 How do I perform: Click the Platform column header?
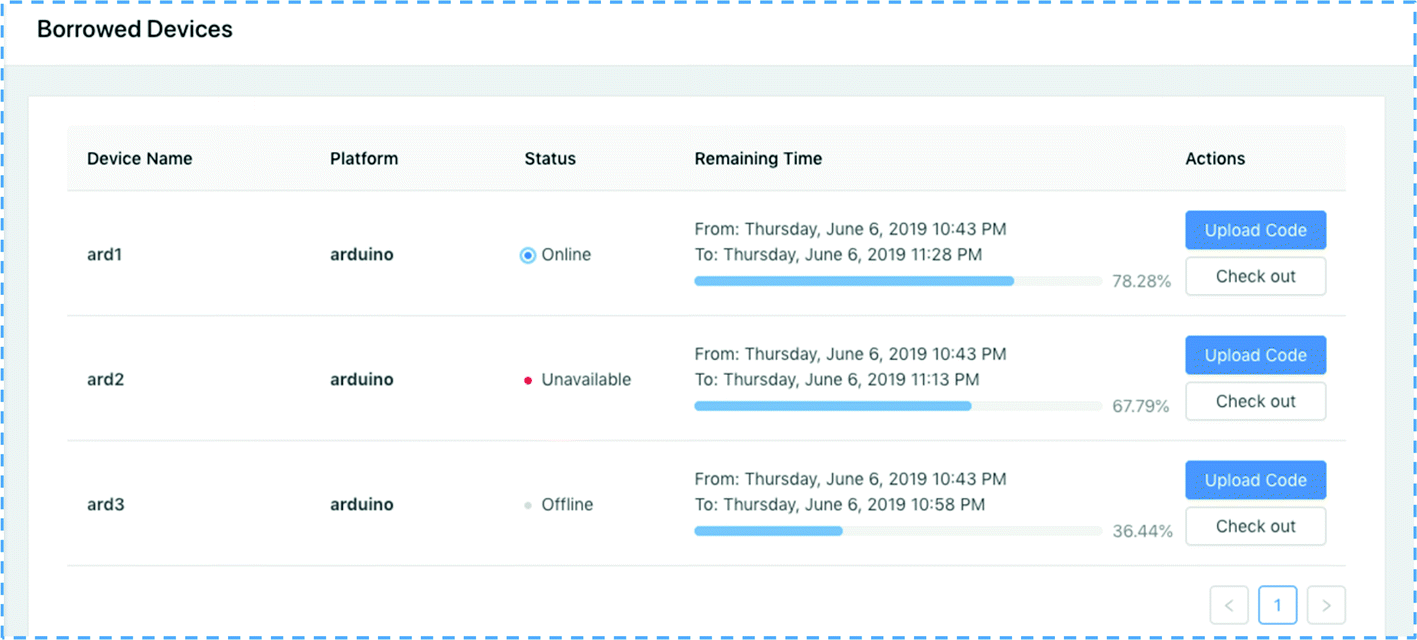point(364,158)
